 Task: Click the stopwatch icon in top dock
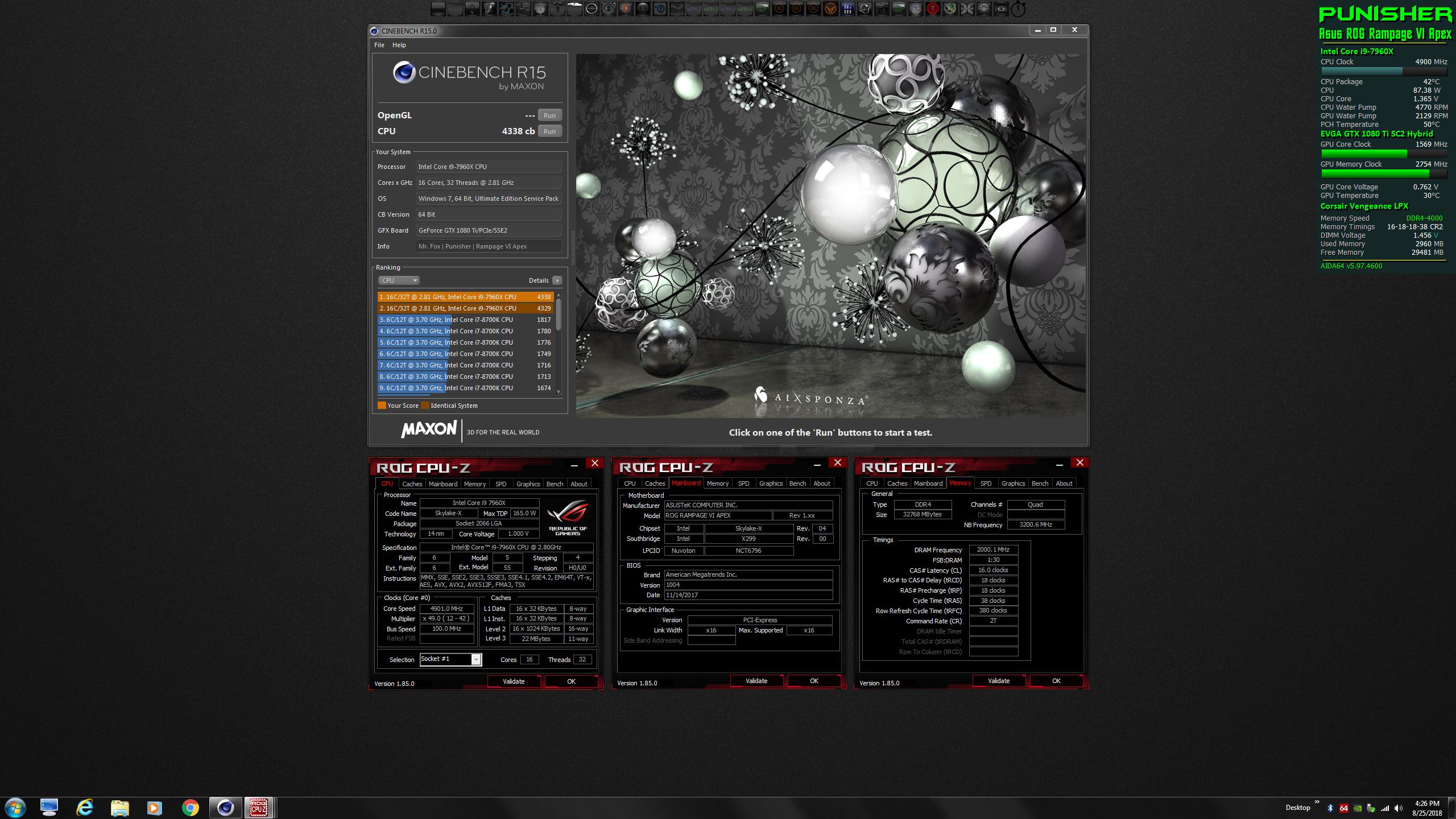click(x=1018, y=9)
